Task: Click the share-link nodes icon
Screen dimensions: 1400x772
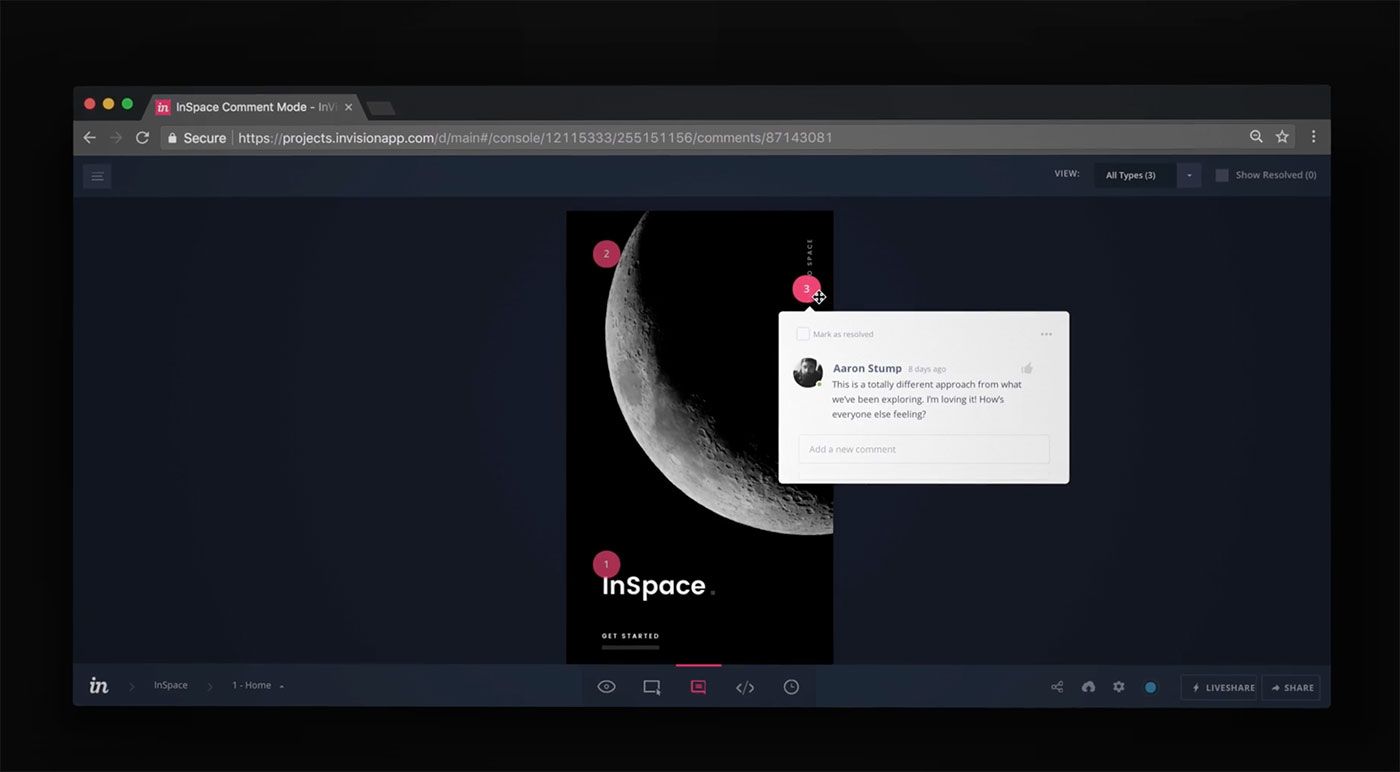Action: pyautogui.click(x=1057, y=687)
